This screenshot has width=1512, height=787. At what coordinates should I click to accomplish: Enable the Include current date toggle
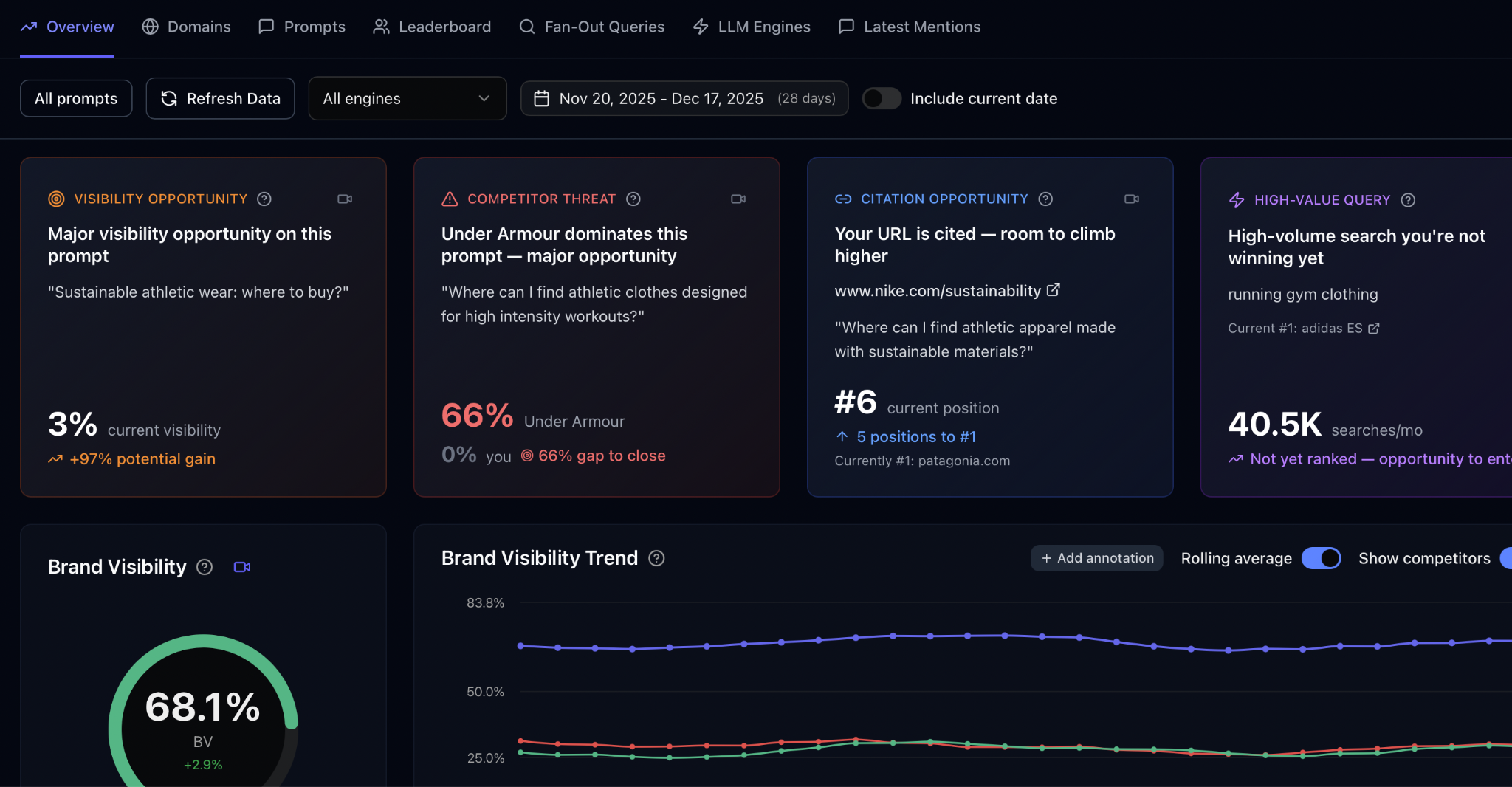[x=882, y=98]
